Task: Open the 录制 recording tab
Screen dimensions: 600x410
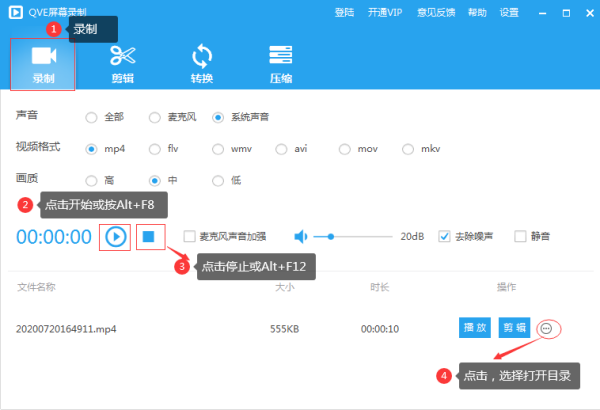Action: click(43, 64)
